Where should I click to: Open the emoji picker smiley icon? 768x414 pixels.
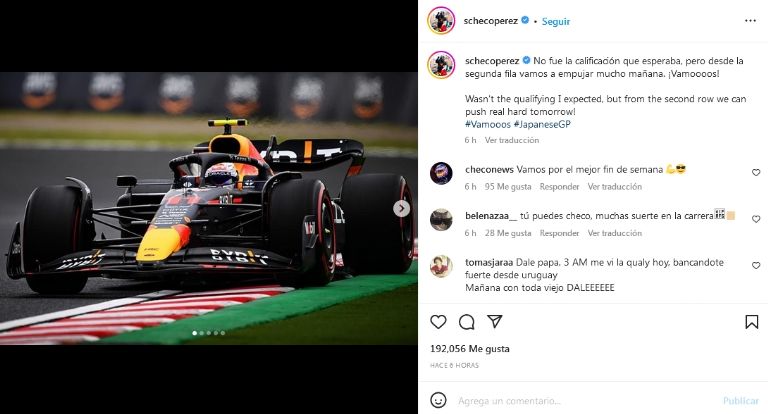(438, 400)
